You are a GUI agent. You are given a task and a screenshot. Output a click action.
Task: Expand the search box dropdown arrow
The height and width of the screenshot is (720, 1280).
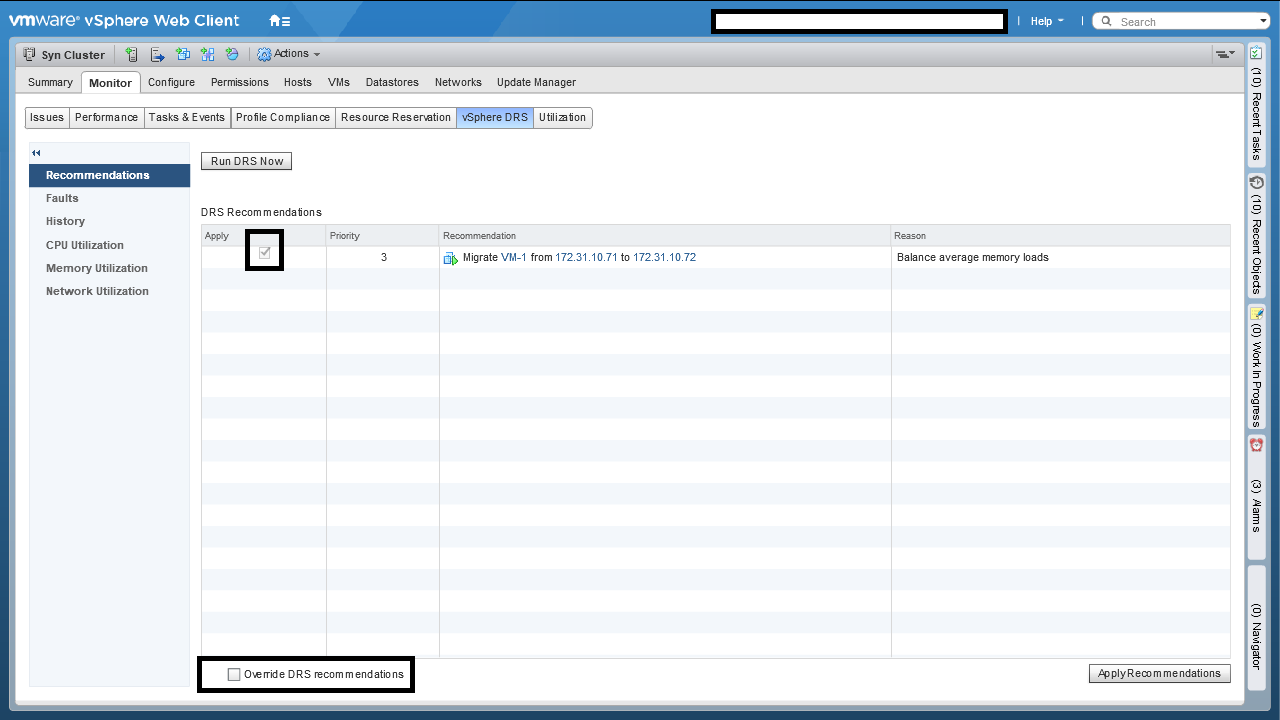[x=1263, y=21]
